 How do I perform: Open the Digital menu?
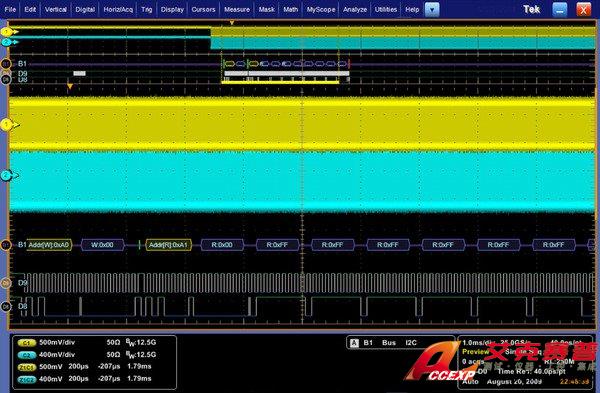point(85,10)
